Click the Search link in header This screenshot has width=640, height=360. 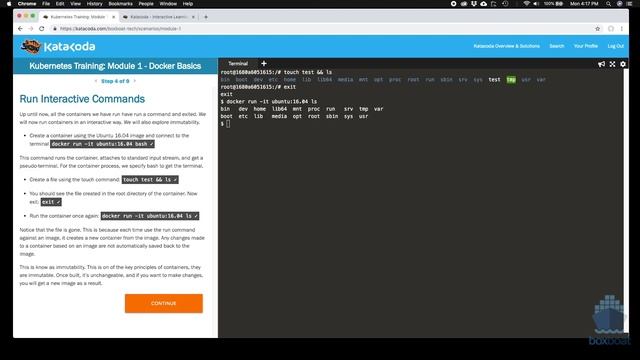(556, 46)
